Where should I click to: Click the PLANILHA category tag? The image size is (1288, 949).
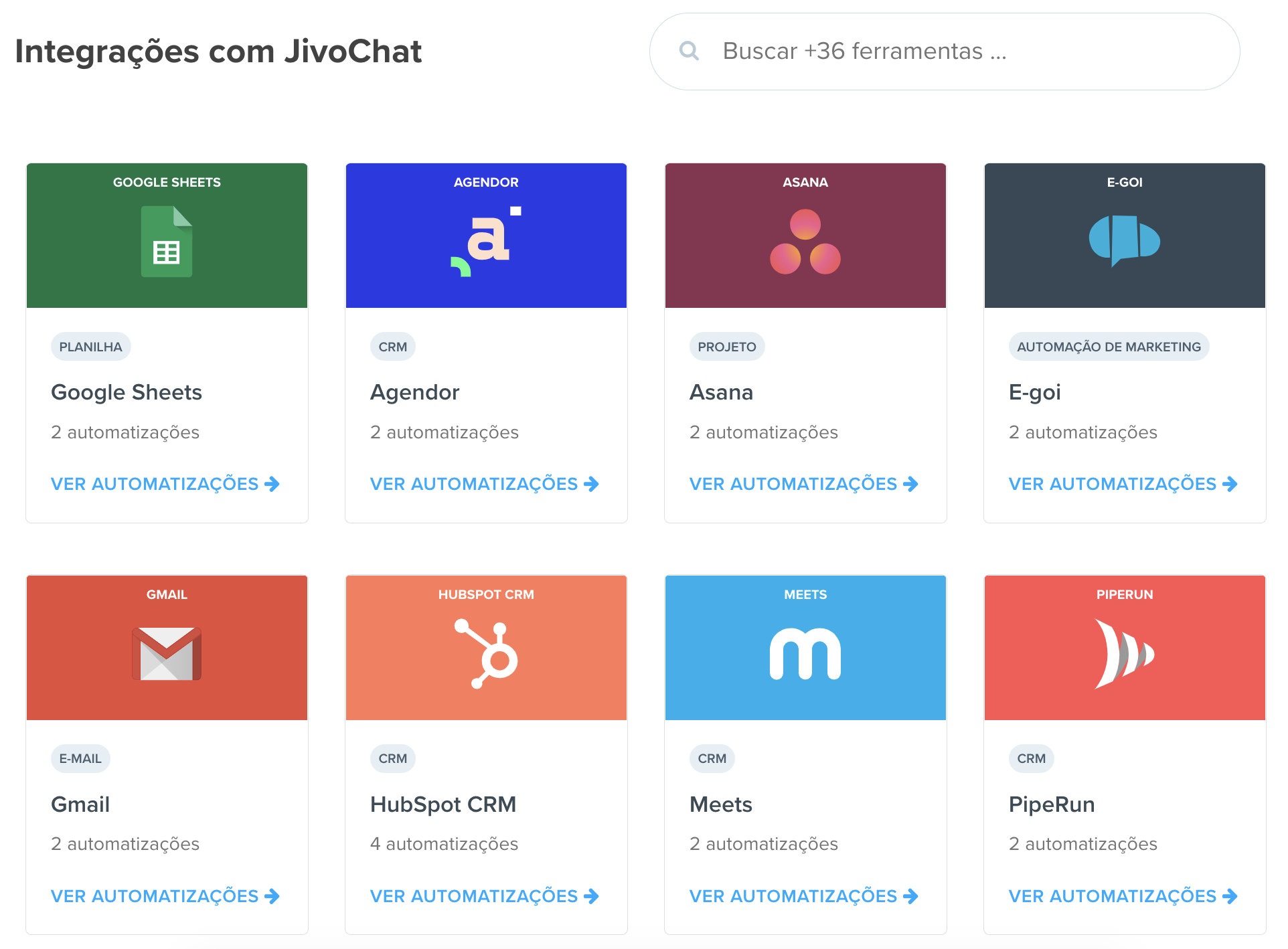91,347
